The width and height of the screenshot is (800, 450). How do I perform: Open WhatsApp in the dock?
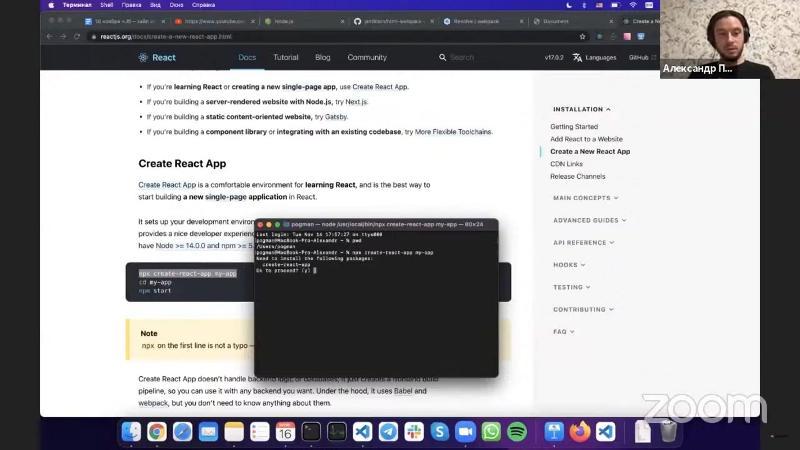click(x=491, y=431)
